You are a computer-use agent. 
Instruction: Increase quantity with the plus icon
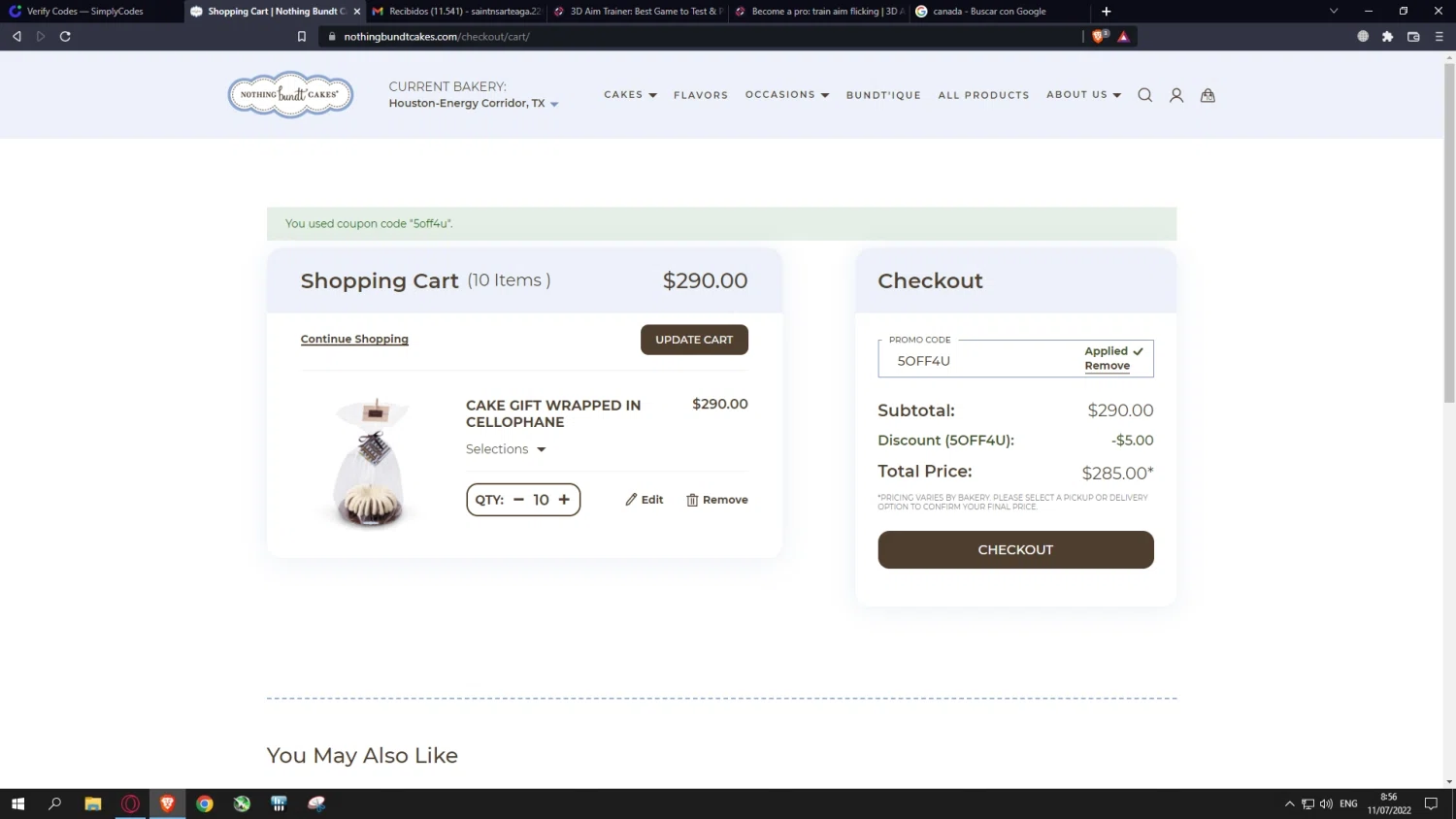(564, 500)
